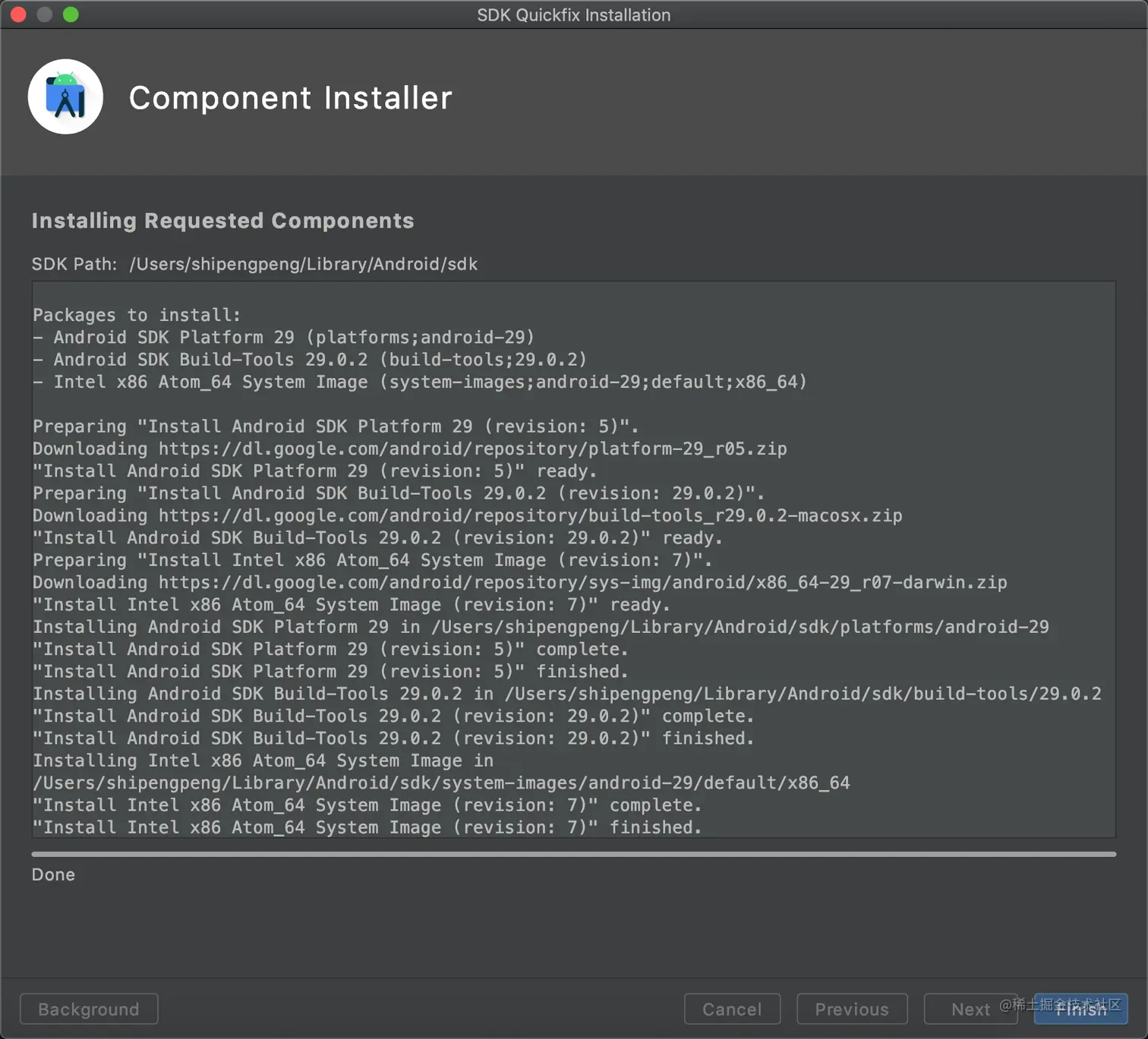Click the 'build-tools;29.0.2' package line
Viewport: 1148px width, 1039px height.
click(310, 360)
